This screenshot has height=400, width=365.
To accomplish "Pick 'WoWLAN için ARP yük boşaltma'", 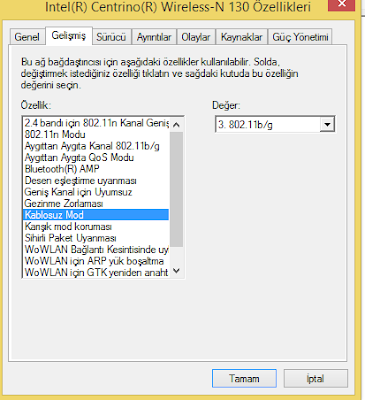I will click(96, 261).
